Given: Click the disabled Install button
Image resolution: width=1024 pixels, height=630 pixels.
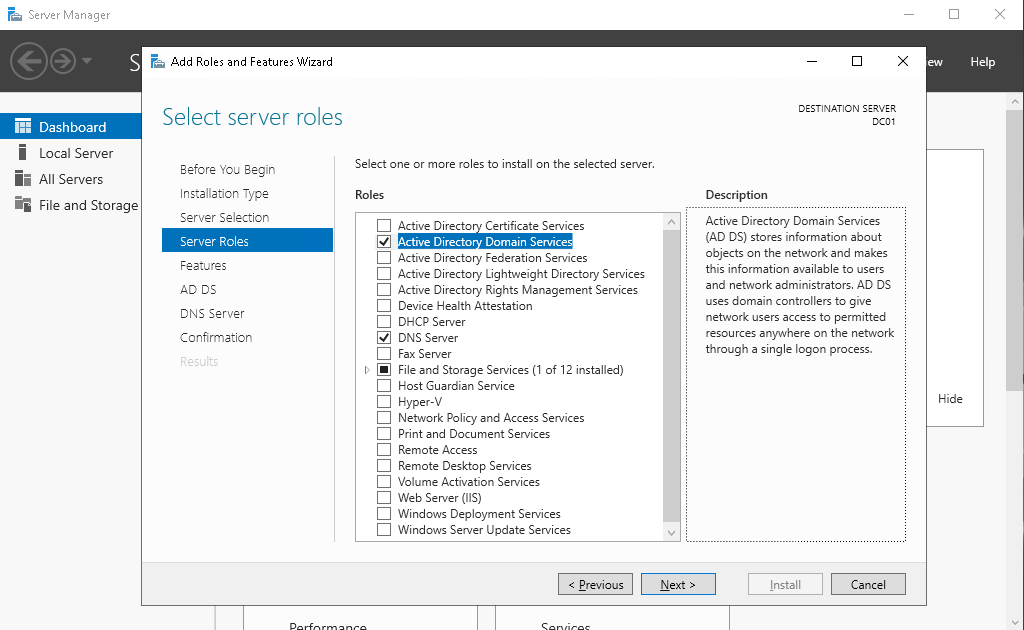Looking at the screenshot, I should (785, 584).
